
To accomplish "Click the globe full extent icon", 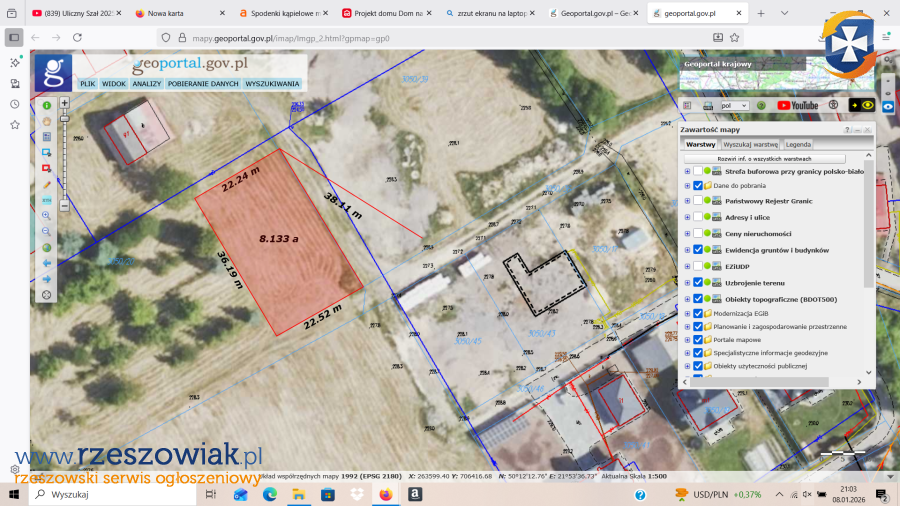I will tap(46, 247).
